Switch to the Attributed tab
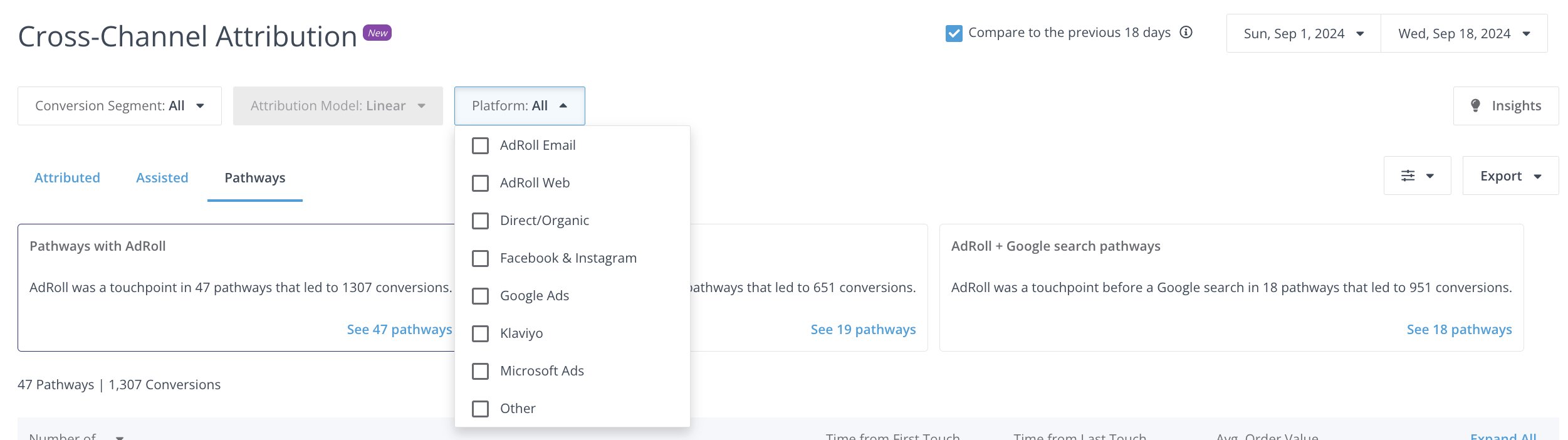The width and height of the screenshot is (1568, 440). (67, 178)
